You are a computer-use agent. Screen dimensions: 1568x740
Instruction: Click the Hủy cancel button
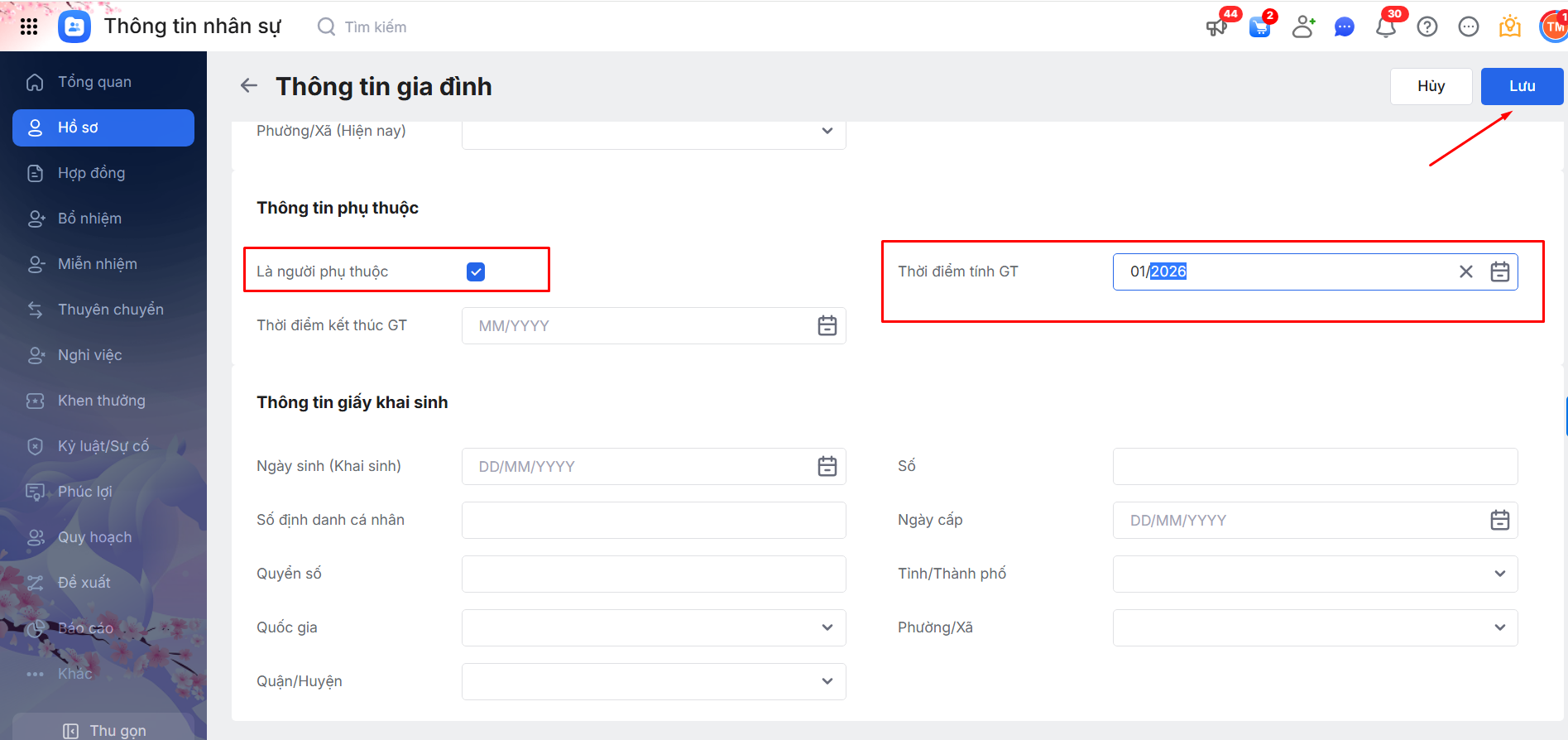pyautogui.click(x=1431, y=86)
